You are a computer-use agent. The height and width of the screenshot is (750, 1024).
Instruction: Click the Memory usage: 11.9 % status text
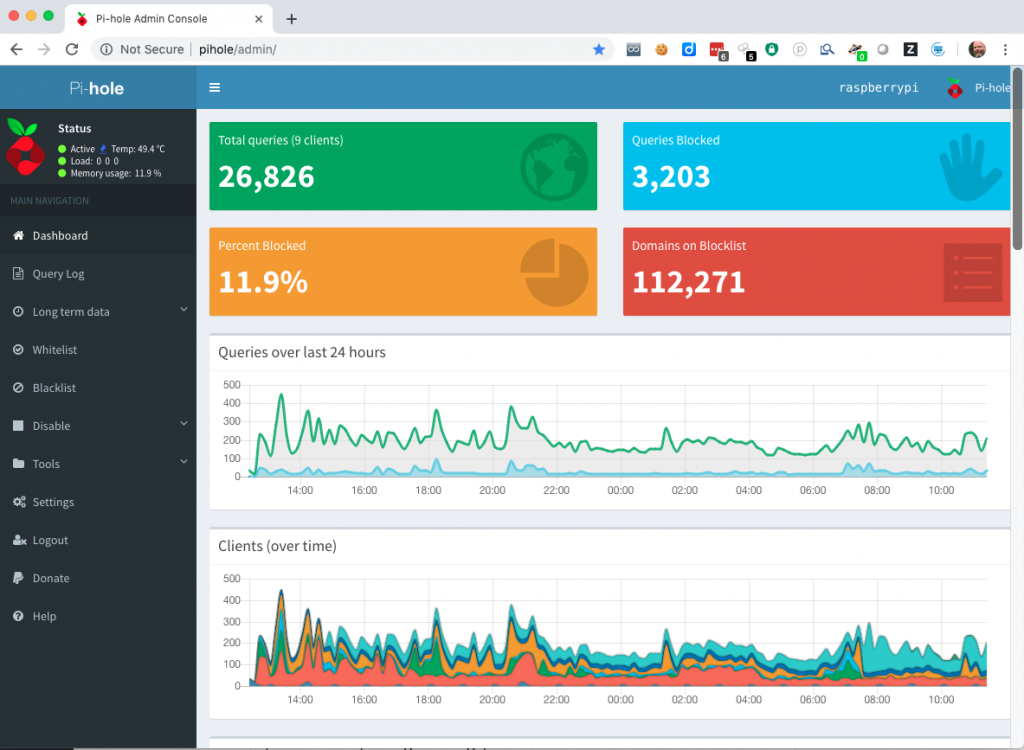tap(116, 173)
